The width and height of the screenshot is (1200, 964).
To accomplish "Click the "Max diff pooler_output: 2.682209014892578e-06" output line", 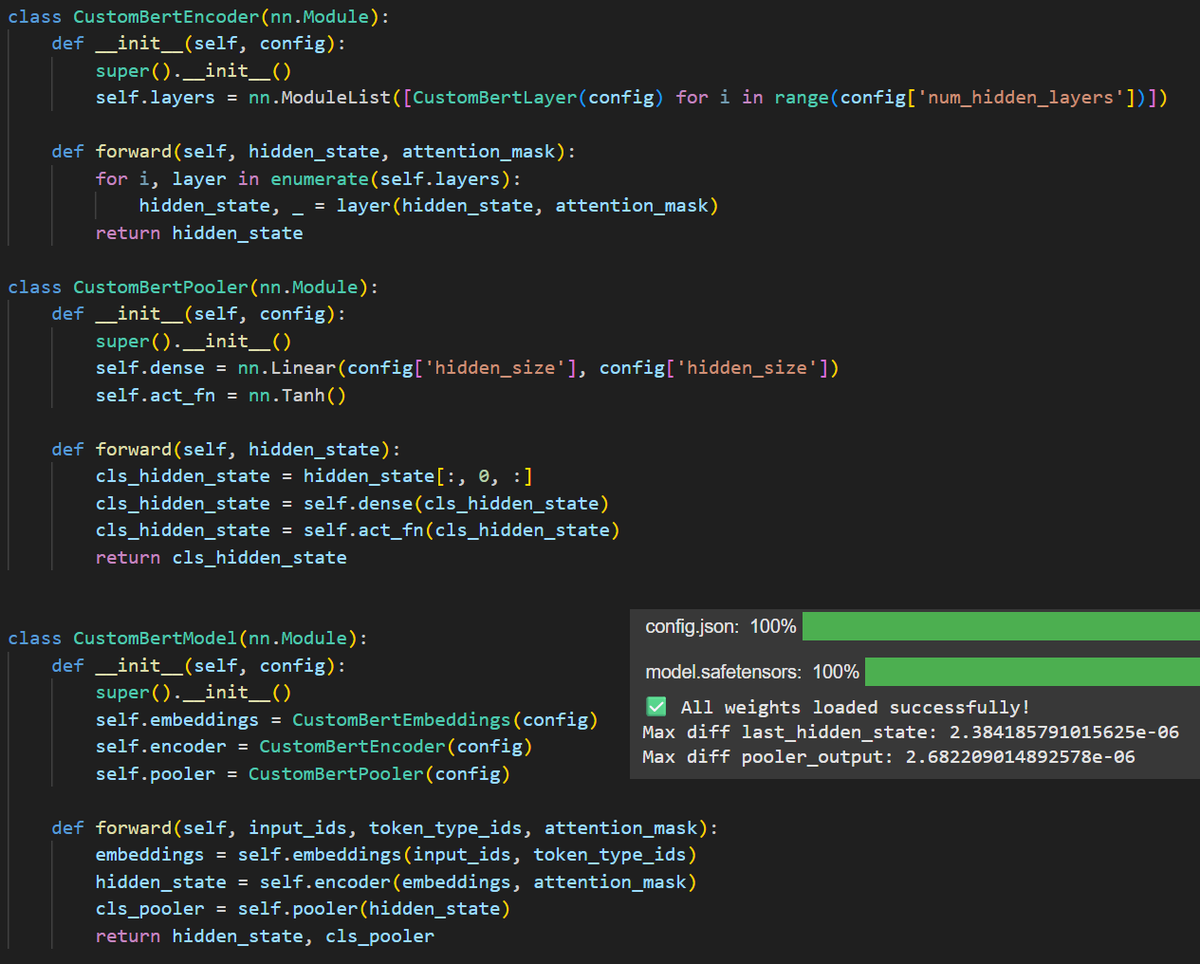I will click(888, 757).
